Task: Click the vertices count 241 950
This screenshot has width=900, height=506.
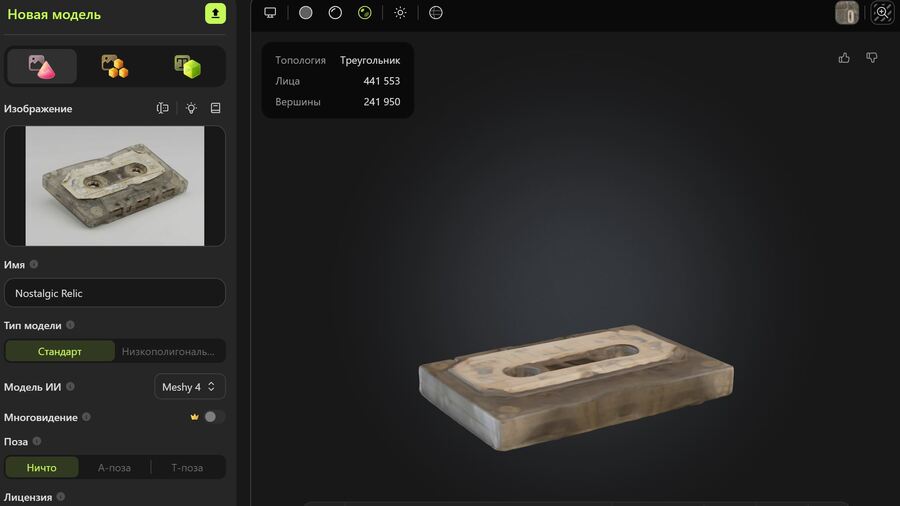Action: pos(382,102)
